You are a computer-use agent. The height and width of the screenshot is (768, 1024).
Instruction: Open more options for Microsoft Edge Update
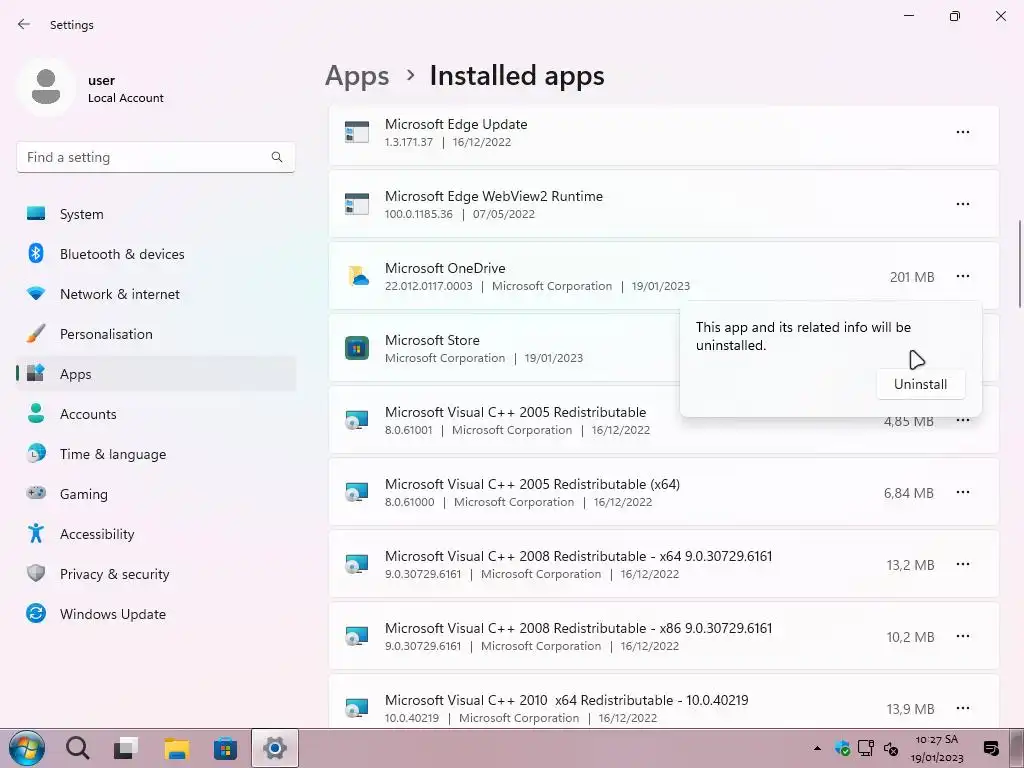coord(963,132)
